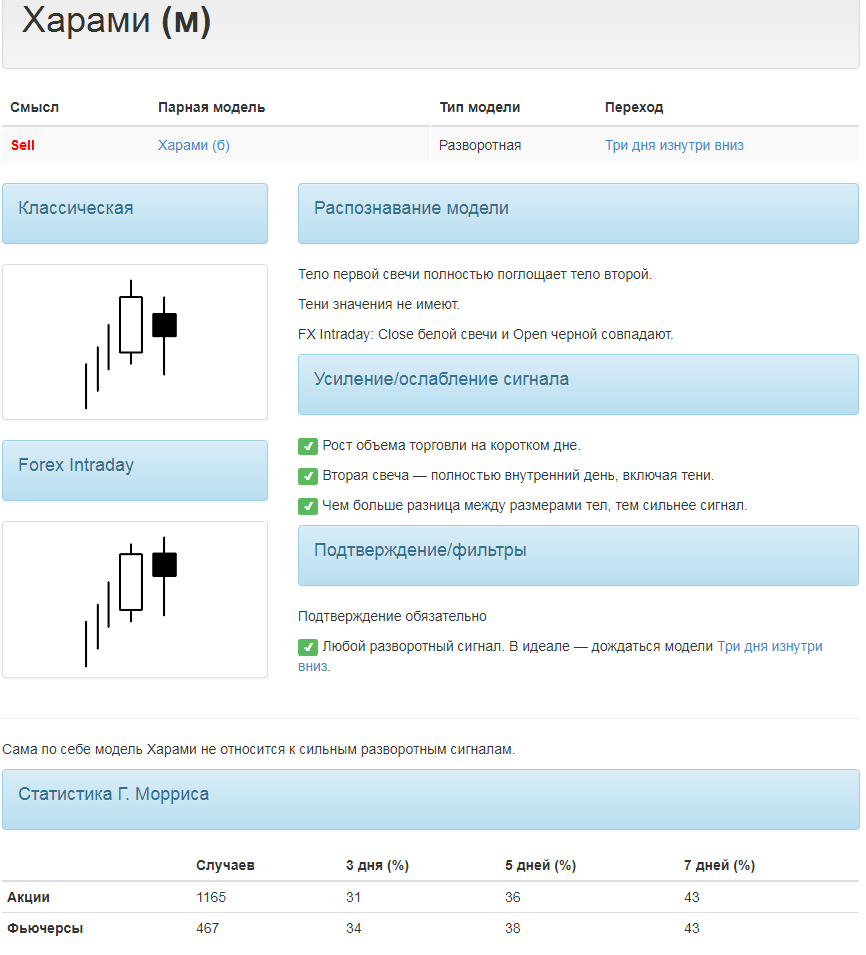Image resolution: width=866 pixels, height=955 pixels.
Task: Click the Статистика Г. Морриса section header
Action: click(x=431, y=800)
